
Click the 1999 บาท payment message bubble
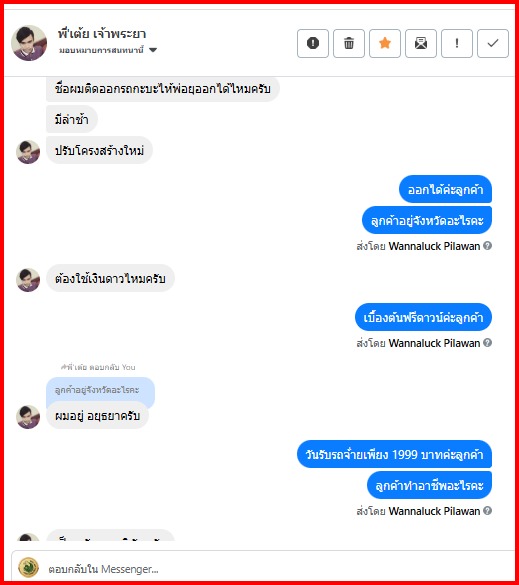tap(394, 454)
